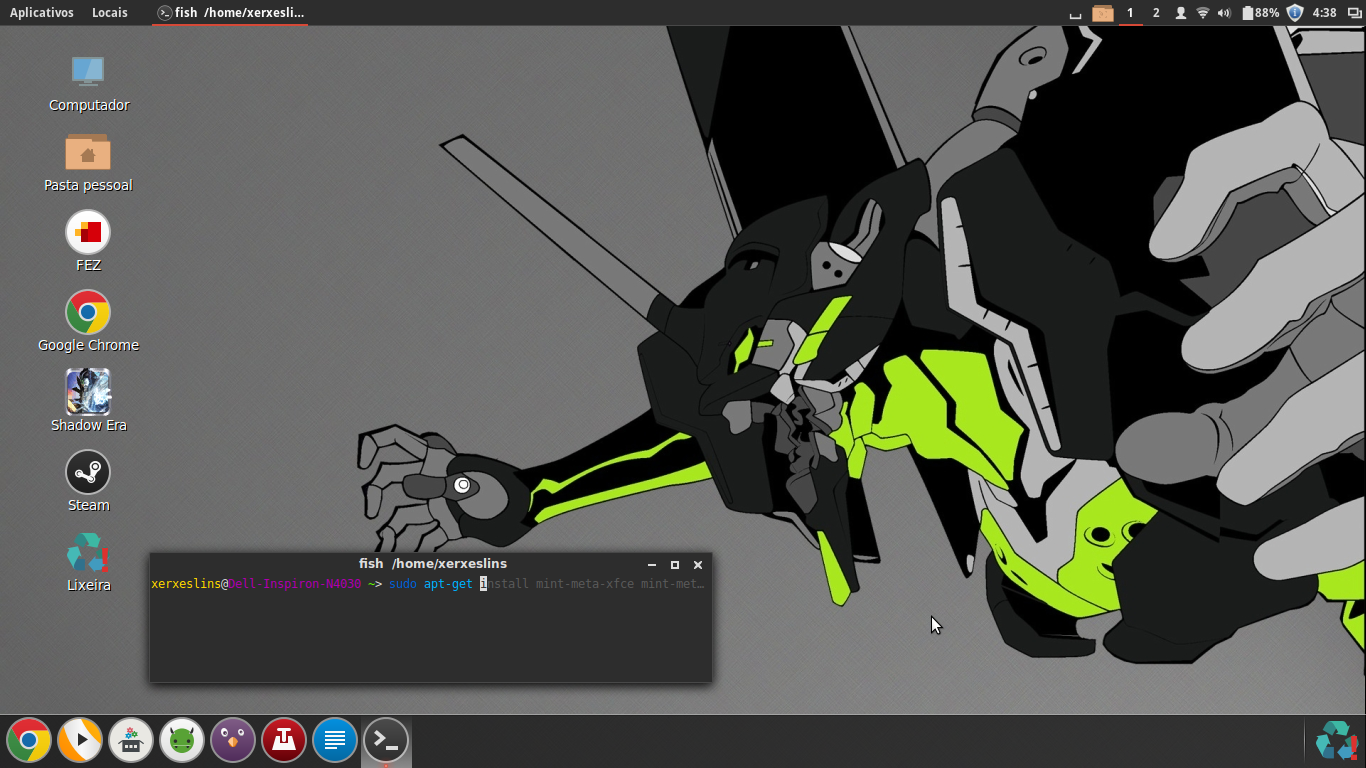Screen dimensions: 1366x768
Task: Open the blue text editor dock icon
Action: [335, 741]
